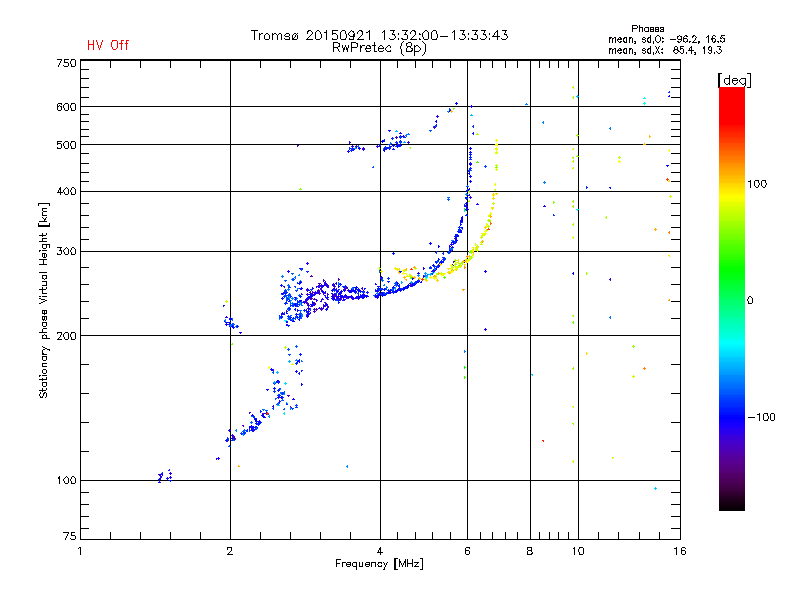Screen dimensions: 800x600
Task: Click the 'Frequency [MHz]' axis title
Action: point(379,564)
